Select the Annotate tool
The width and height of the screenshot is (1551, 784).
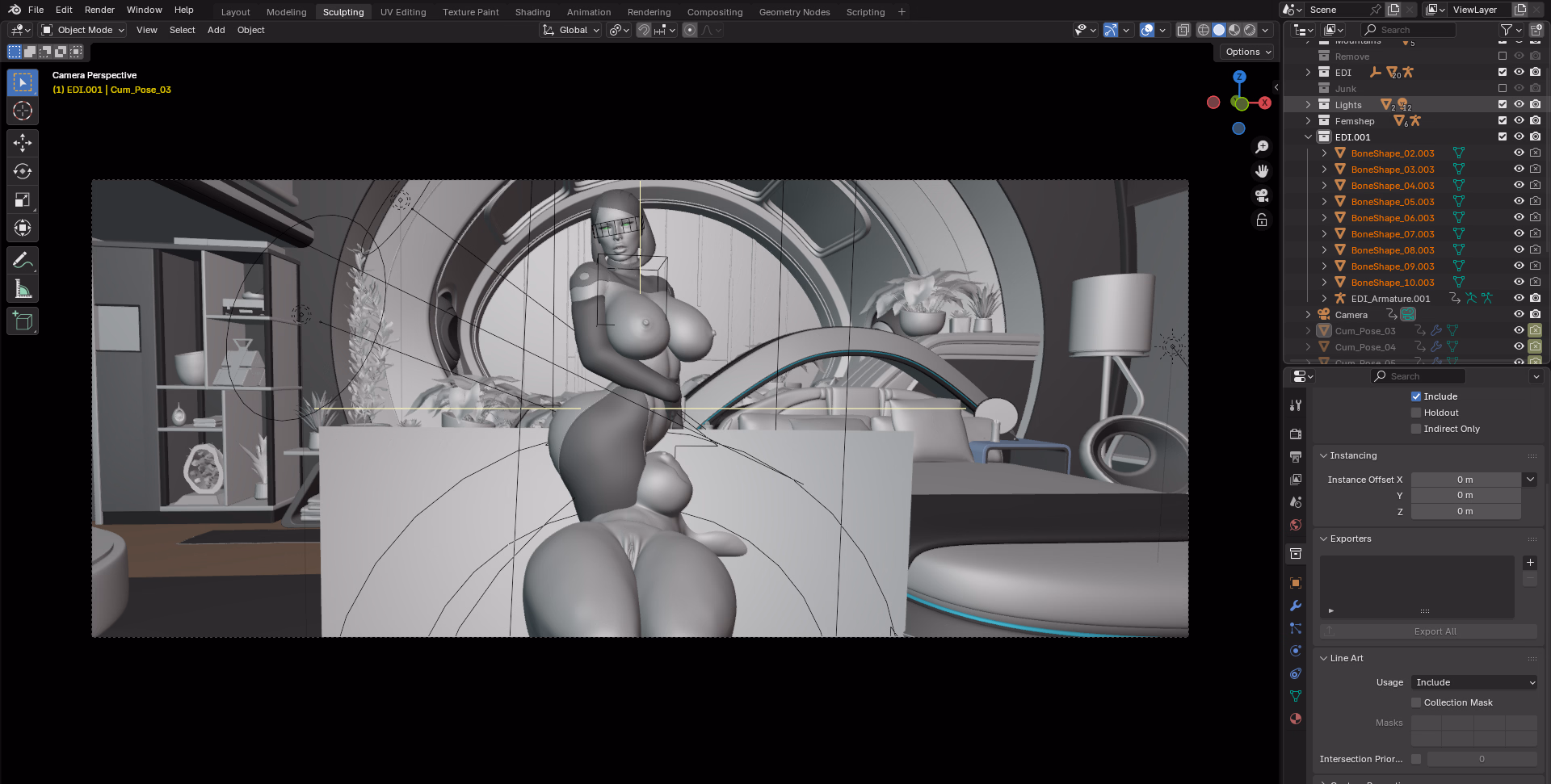coord(23,261)
